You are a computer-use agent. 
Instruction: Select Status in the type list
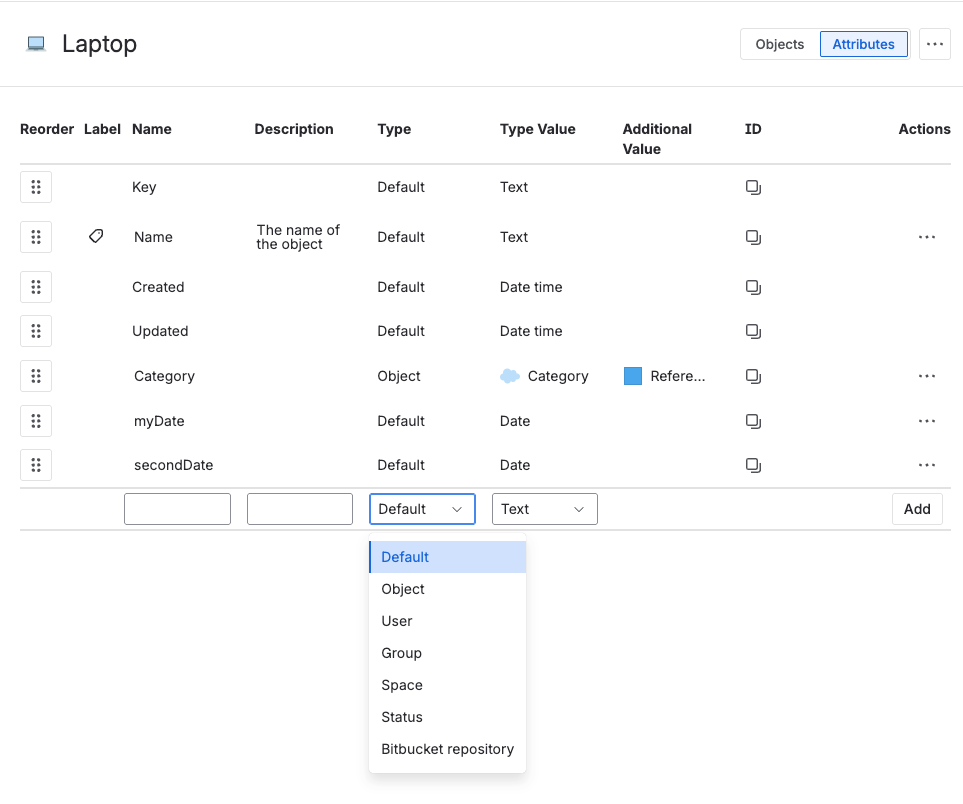point(448,717)
